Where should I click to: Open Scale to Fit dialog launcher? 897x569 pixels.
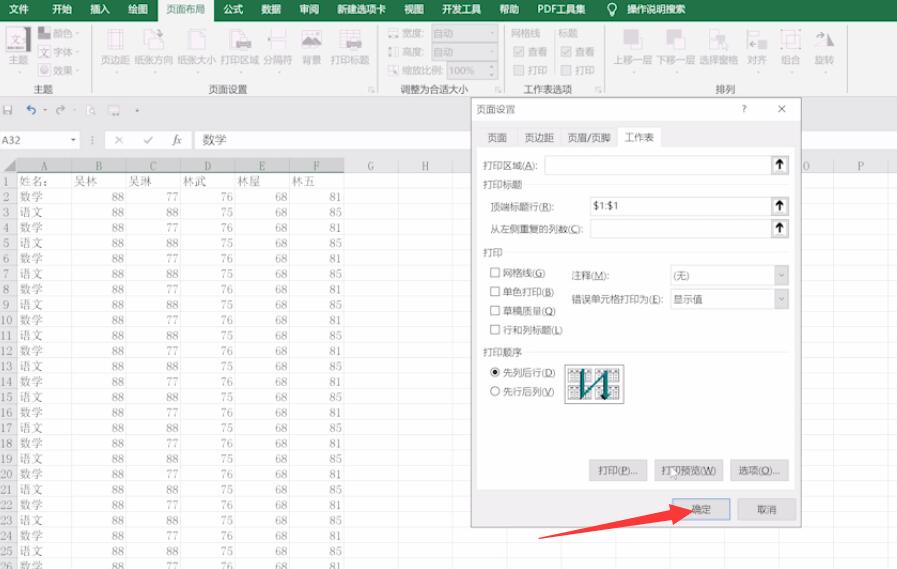pos(498,90)
